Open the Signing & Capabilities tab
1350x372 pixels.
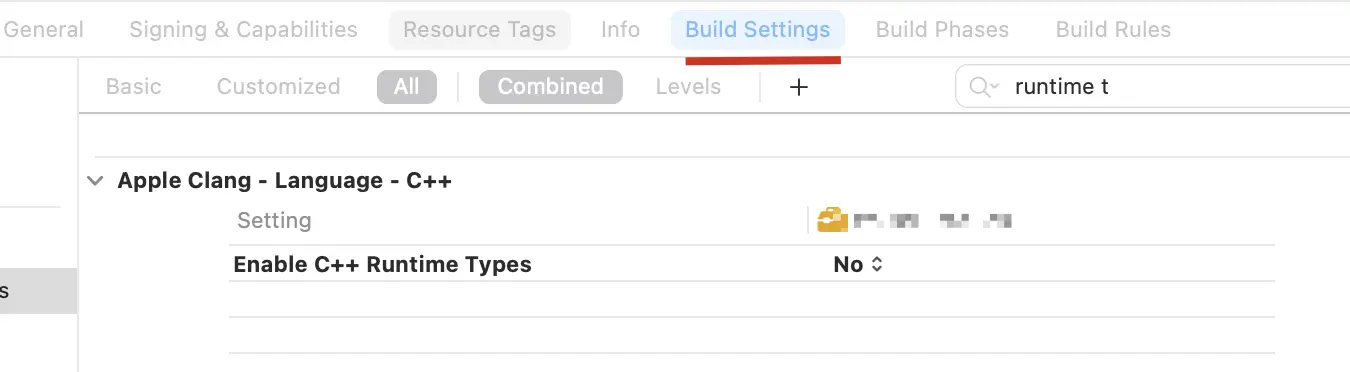pos(243,30)
